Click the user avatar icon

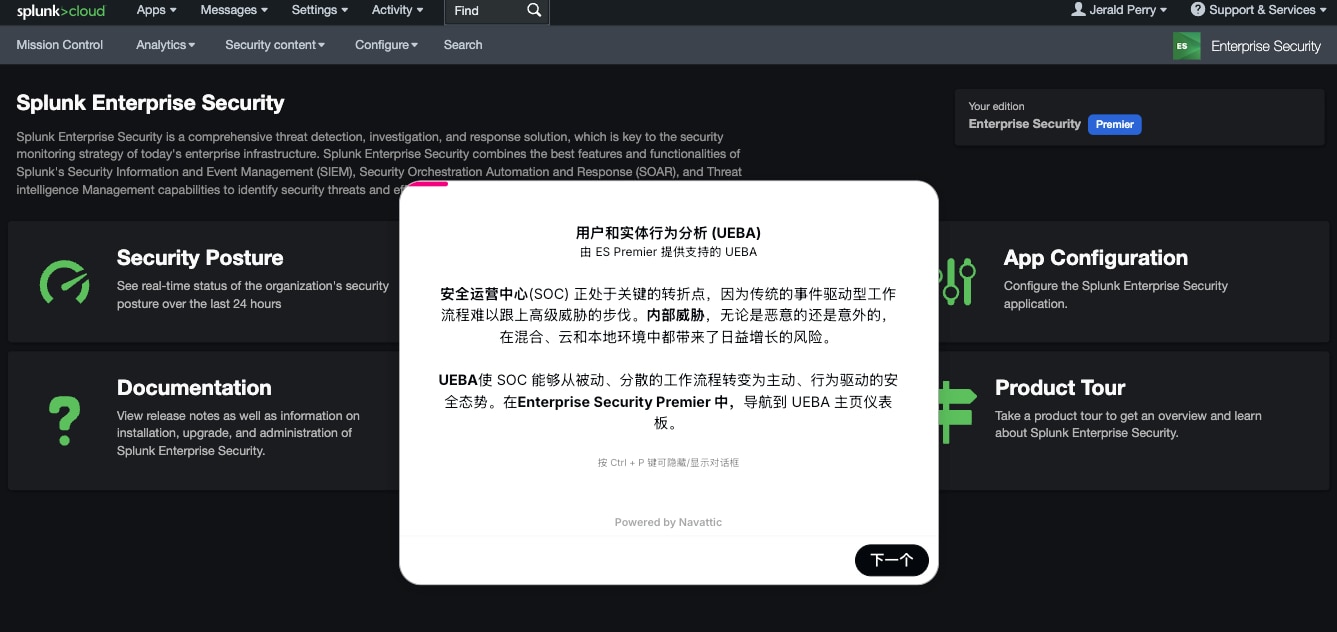[x=1078, y=10]
